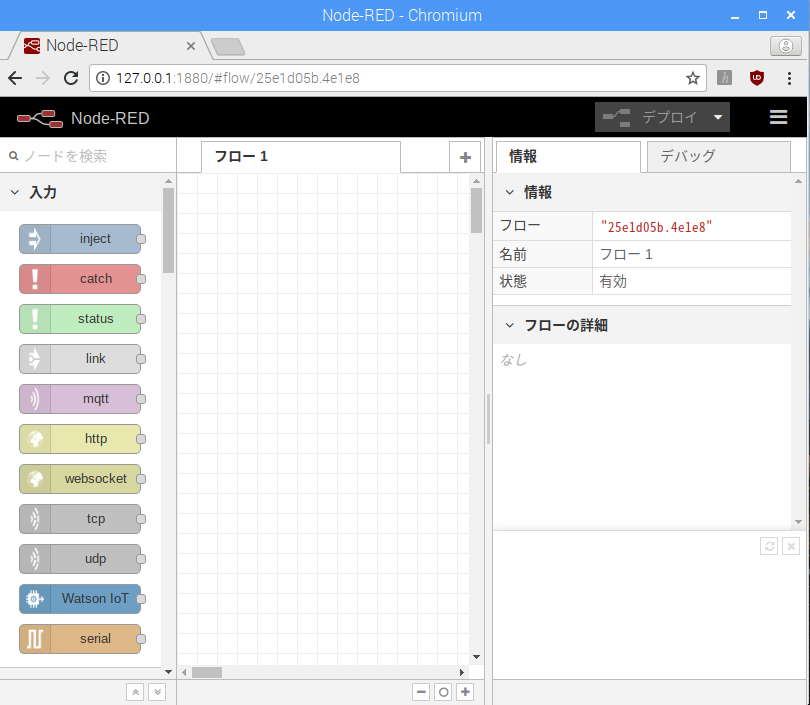Refresh the tips box in sidebar

coord(769,546)
